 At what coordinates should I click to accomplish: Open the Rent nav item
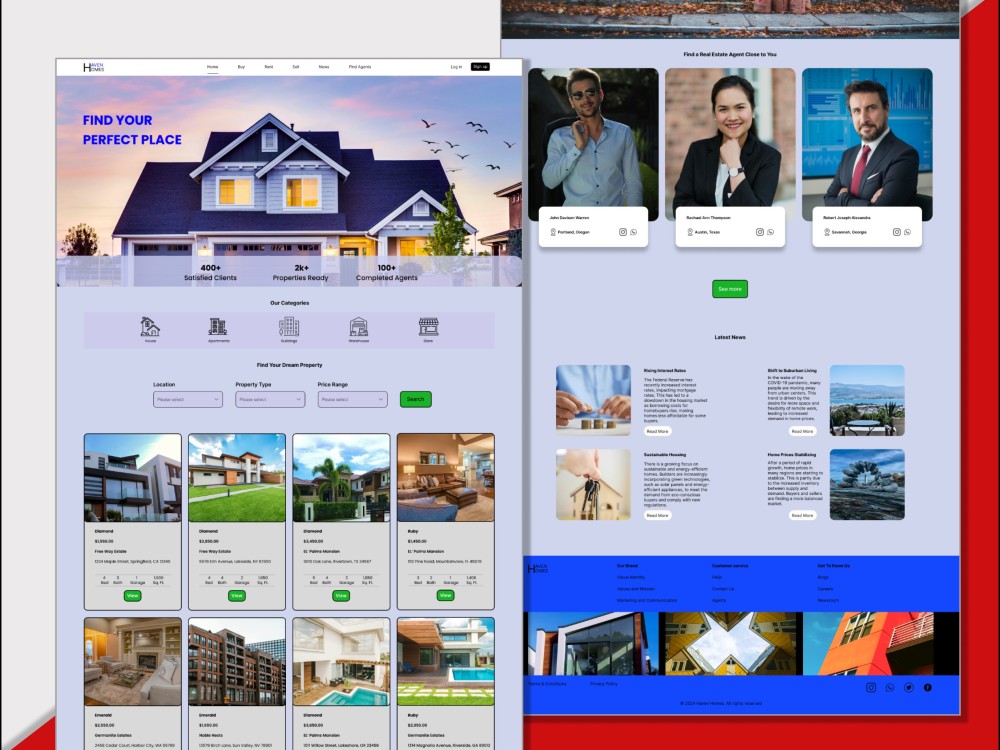(268, 67)
